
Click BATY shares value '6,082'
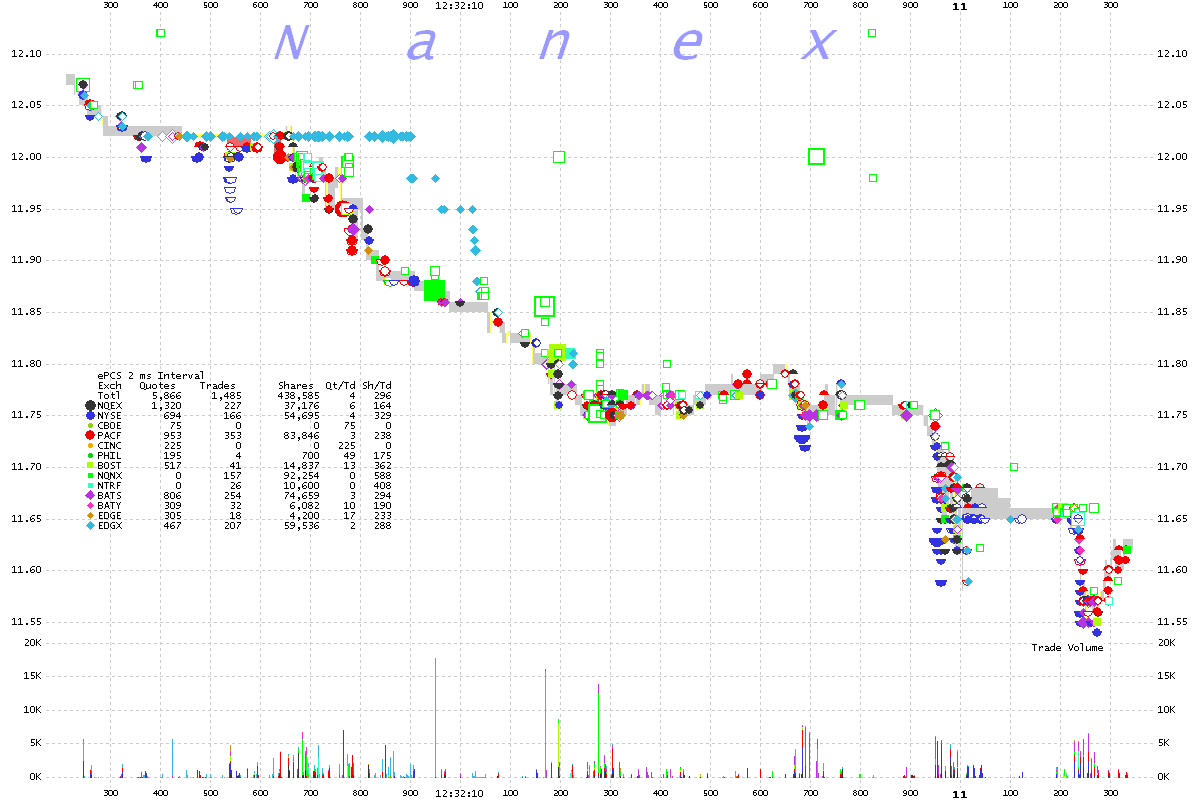[x=304, y=505]
